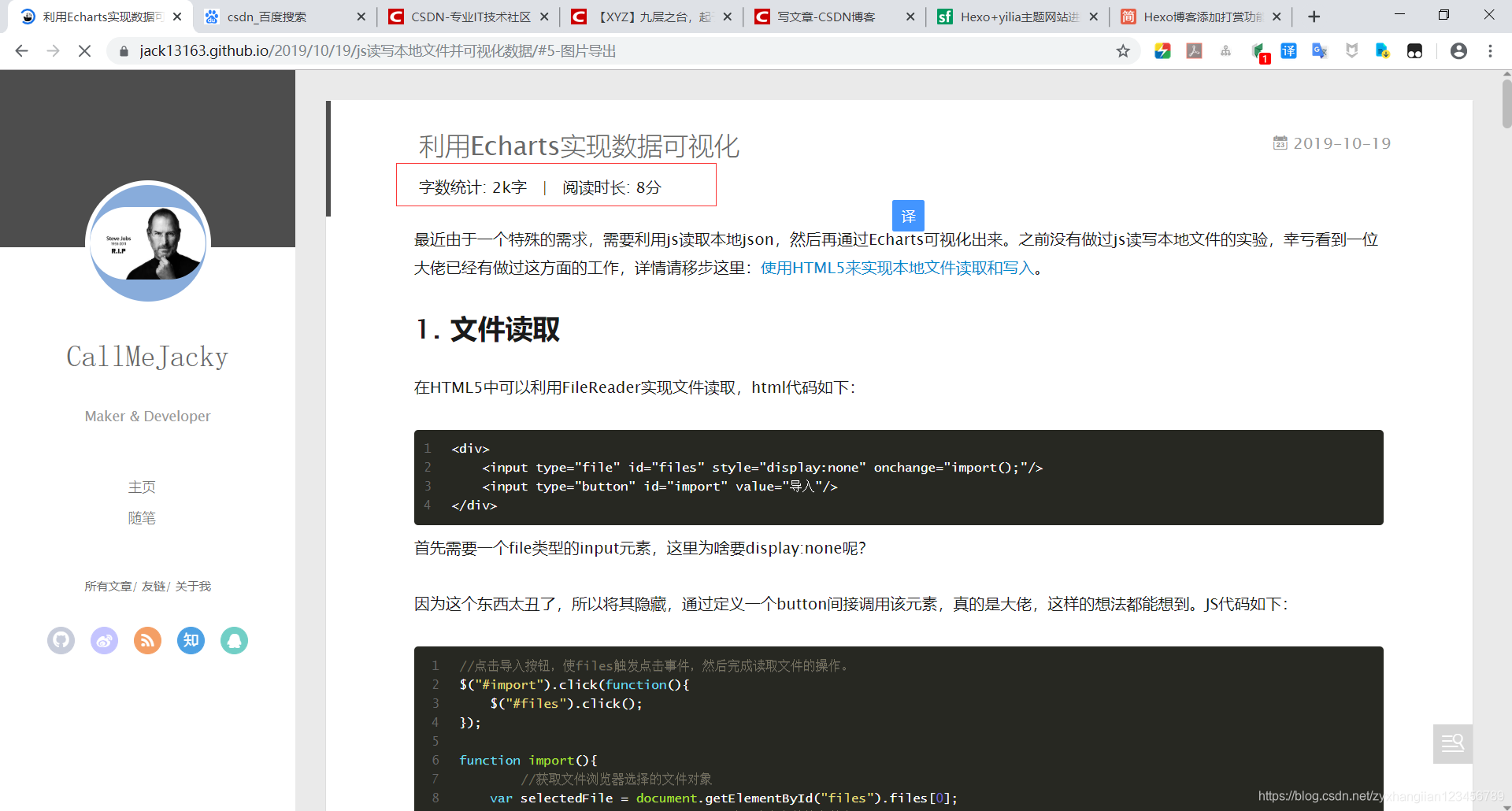Open the user profile icon in the toolbar

coord(1458,51)
